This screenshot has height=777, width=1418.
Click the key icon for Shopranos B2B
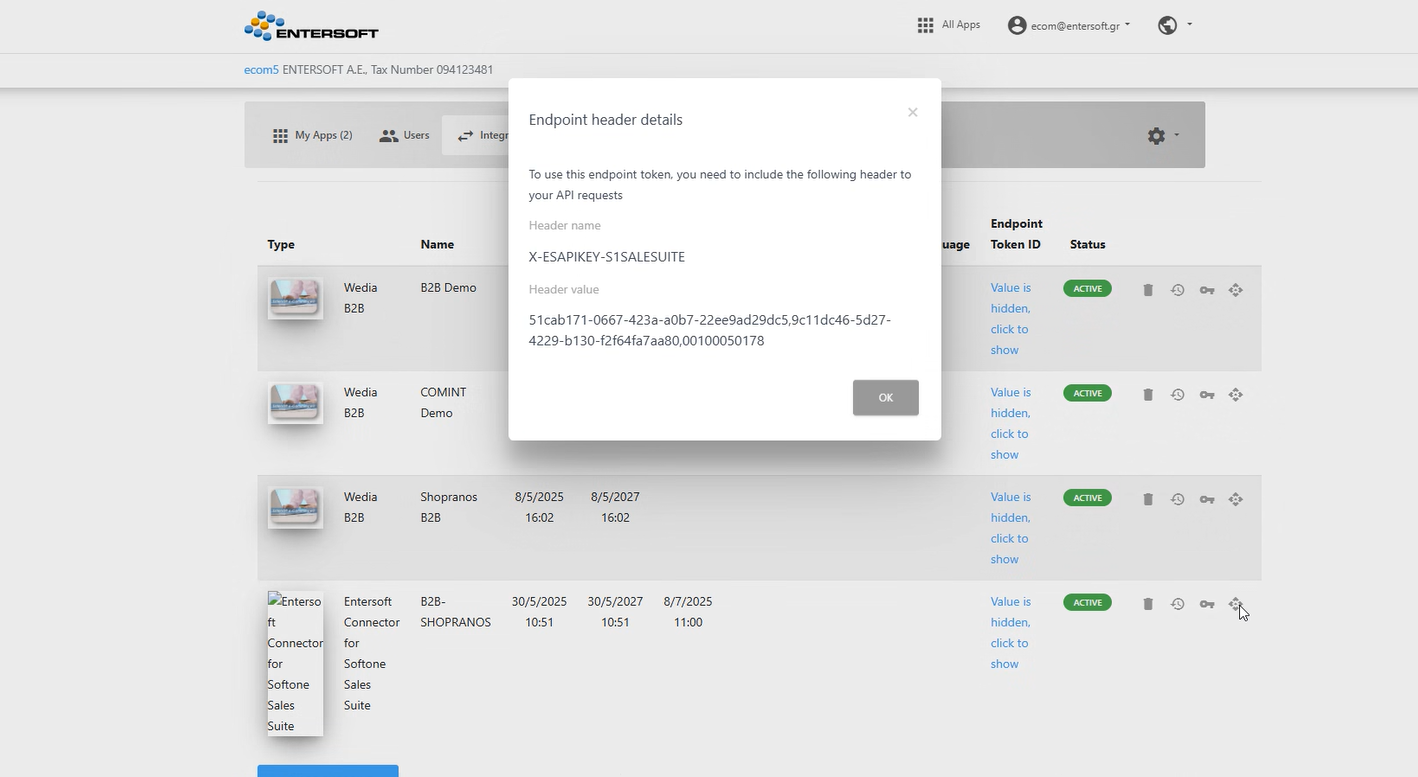[1207, 499]
